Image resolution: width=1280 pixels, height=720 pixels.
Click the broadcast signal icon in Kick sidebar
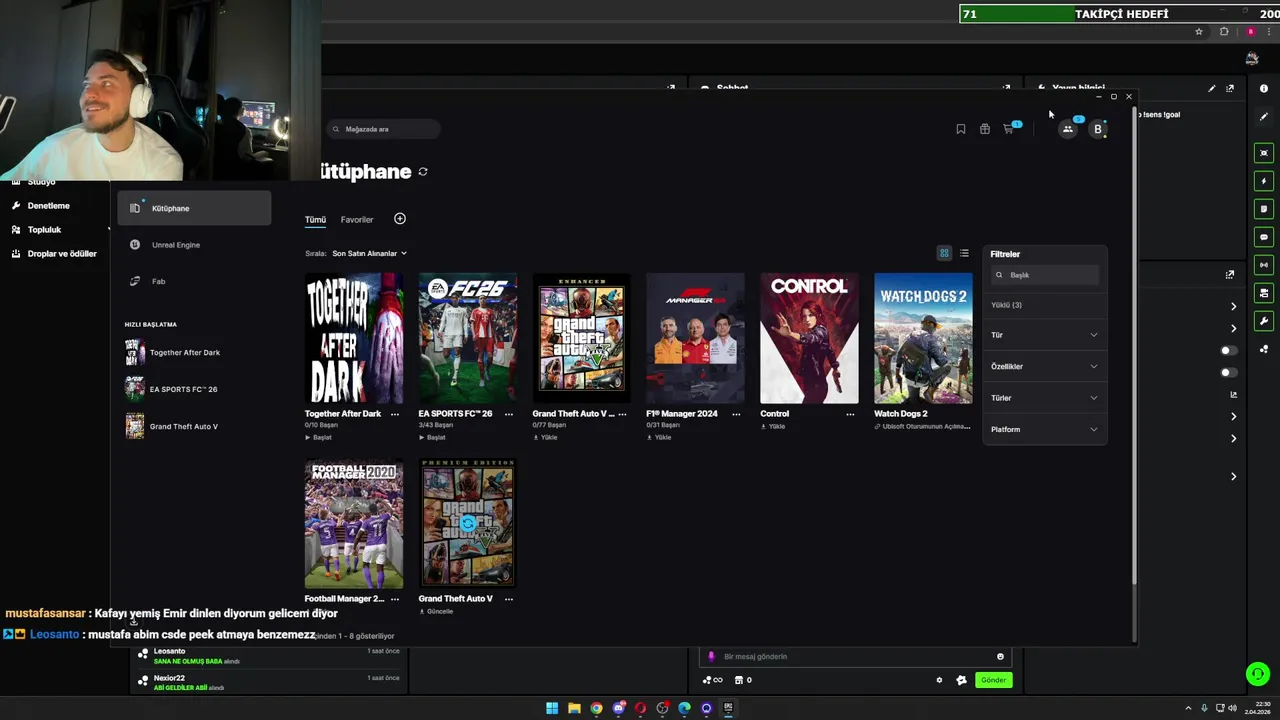(x=1264, y=265)
